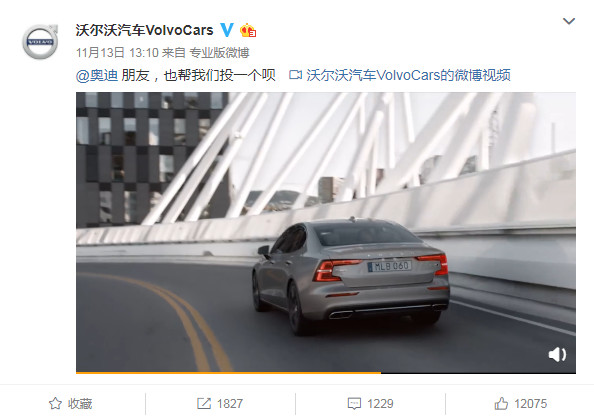Click the 沃尔沃汽车VolvoCars account name

144,30
